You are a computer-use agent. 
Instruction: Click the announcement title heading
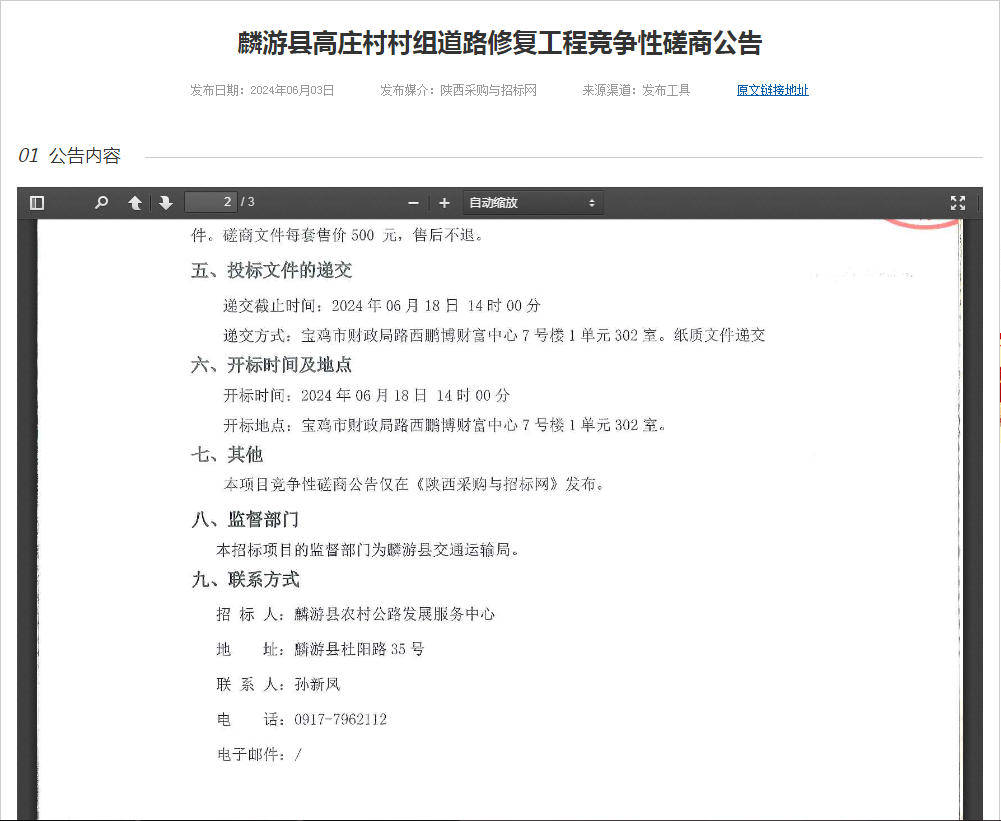[500, 43]
